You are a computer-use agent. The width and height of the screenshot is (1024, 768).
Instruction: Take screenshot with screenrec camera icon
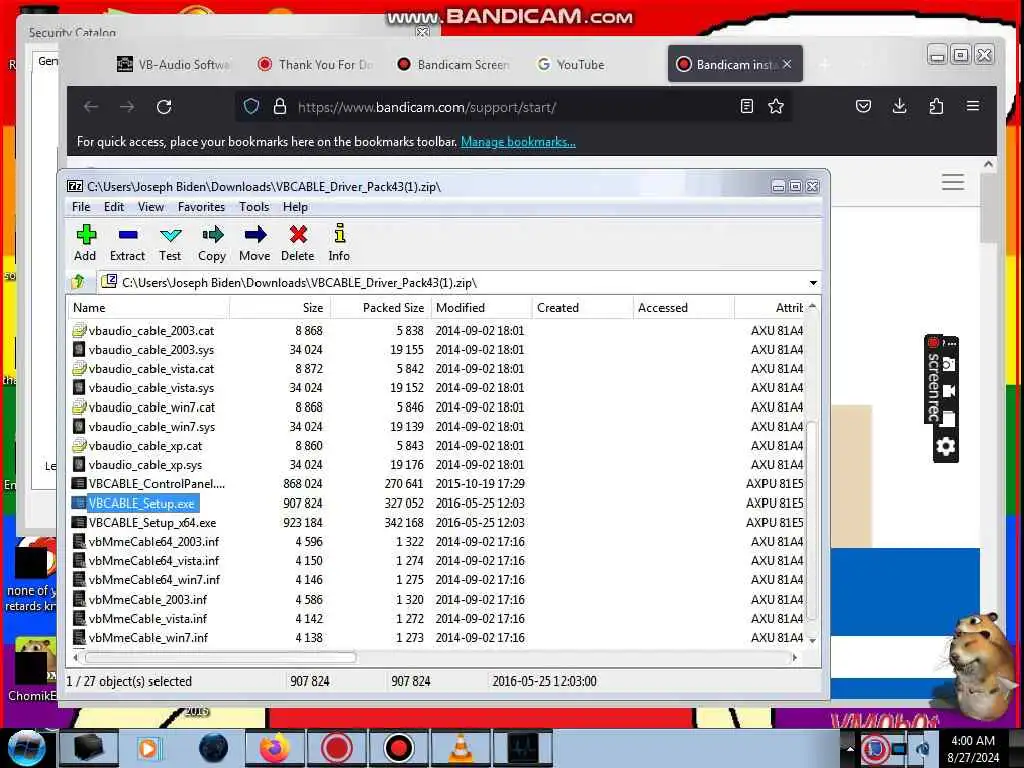948,364
